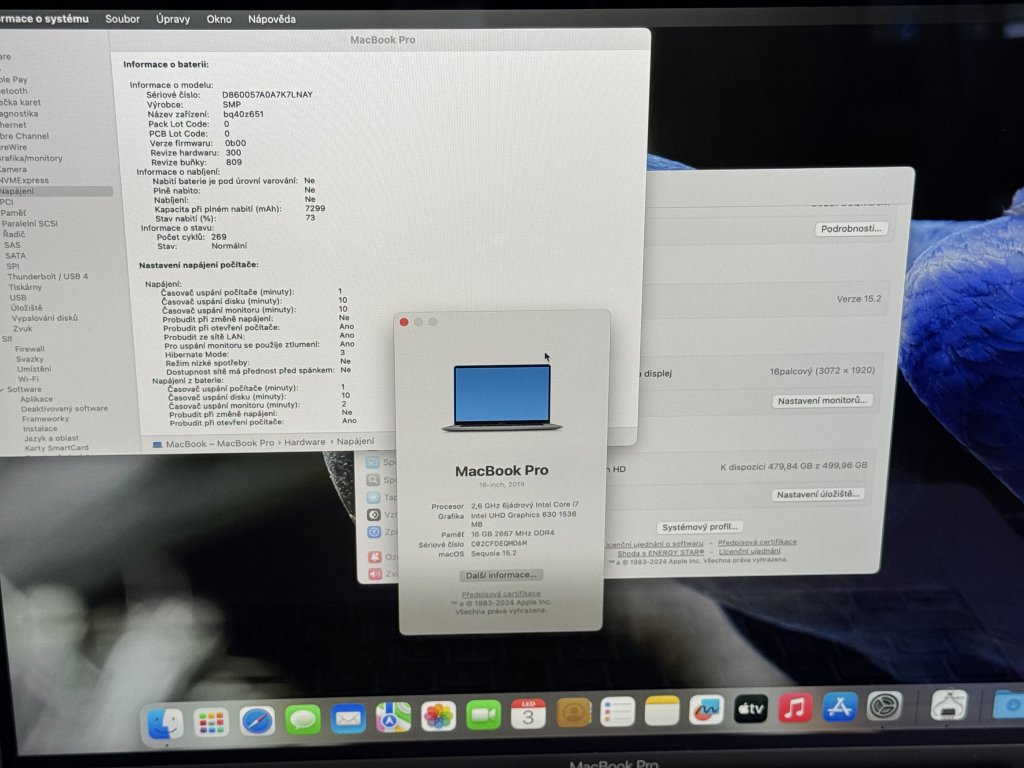
Task: Launch Safari from the Dock
Action: tap(257, 721)
